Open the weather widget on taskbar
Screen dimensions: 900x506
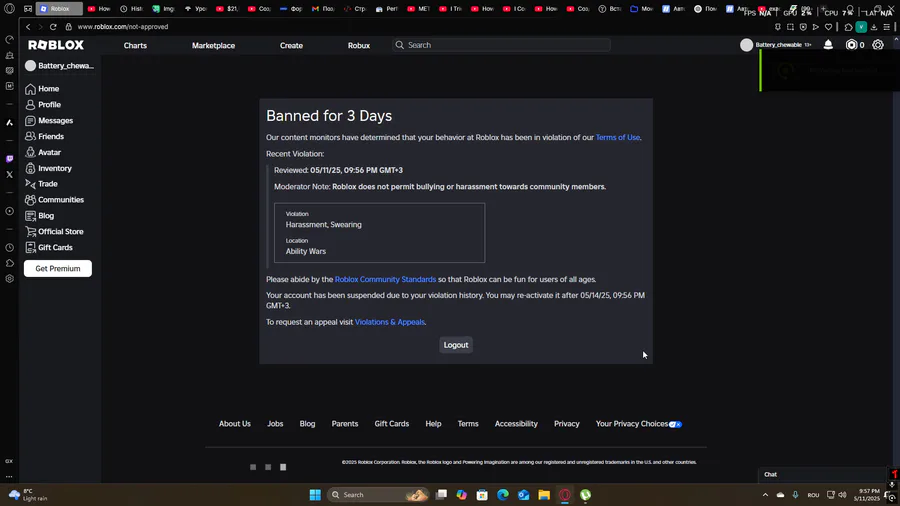[x=28, y=495]
